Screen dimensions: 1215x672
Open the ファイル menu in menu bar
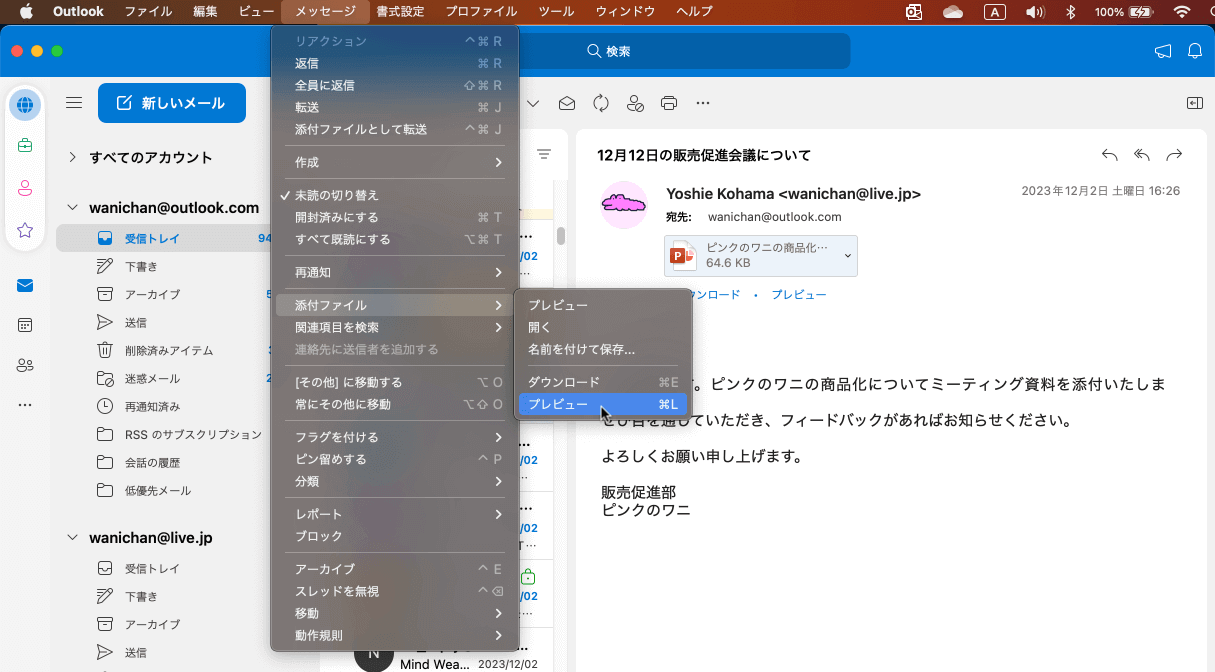[148, 12]
